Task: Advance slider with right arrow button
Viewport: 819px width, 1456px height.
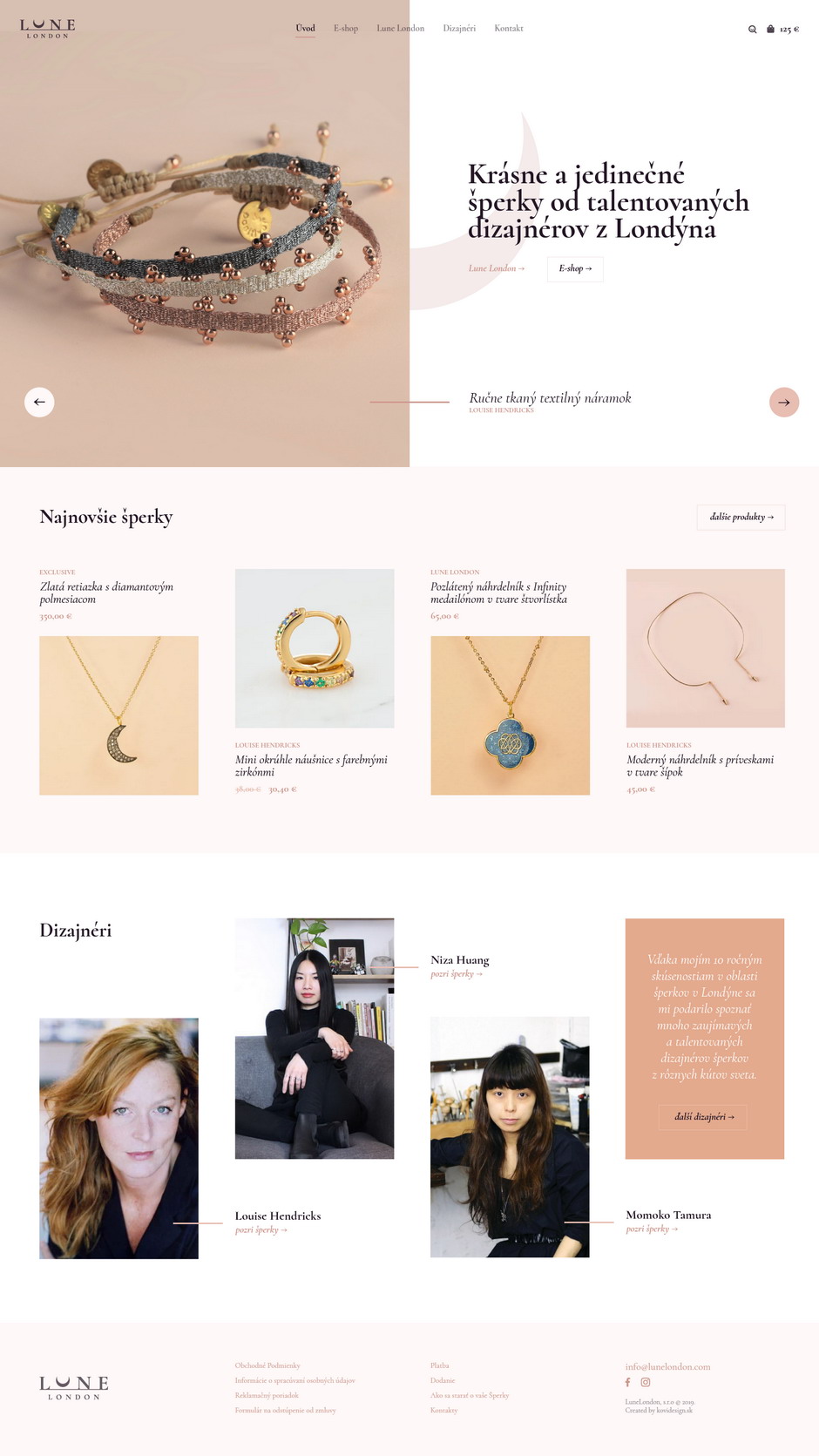Action: click(784, 402)
